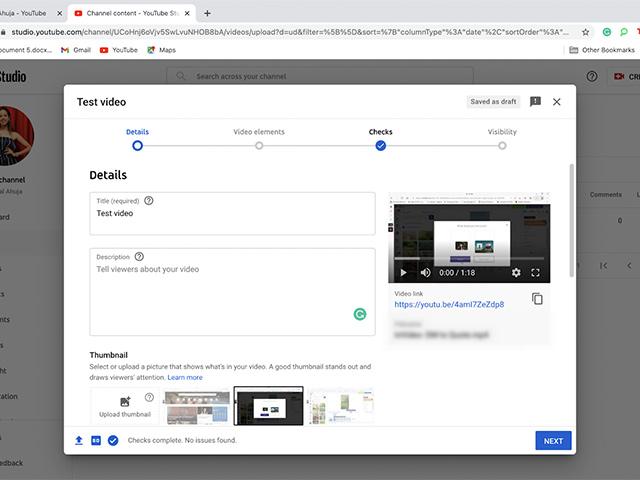Switch to the Channel content Studio tab
Image resolution: width=640 pixels, height=480 pixels.
click(132, 13)
